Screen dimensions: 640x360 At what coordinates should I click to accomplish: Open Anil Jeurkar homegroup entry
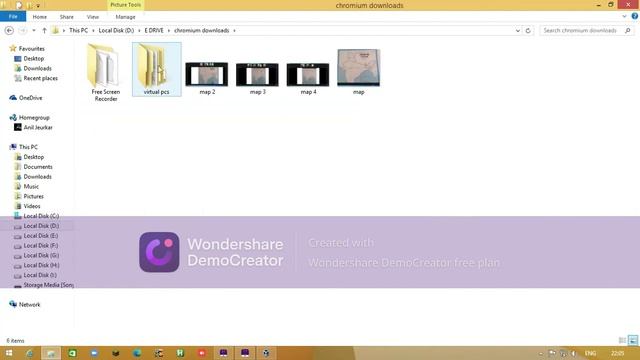[x=33, y=127]
